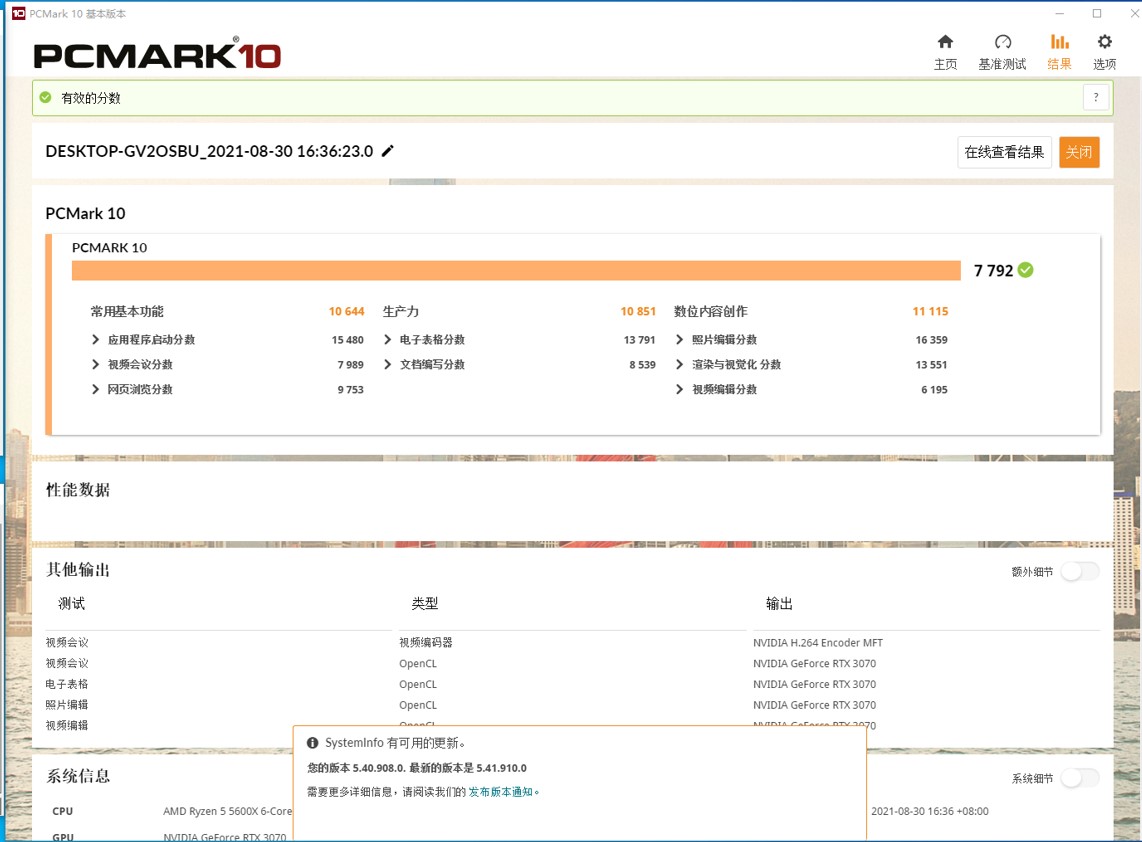Image resolution: width=1142 pixels, height=842 pixels.
Task: Expand 电子表格分数 row
Action: pyautogui.click(x=387, y=339)
